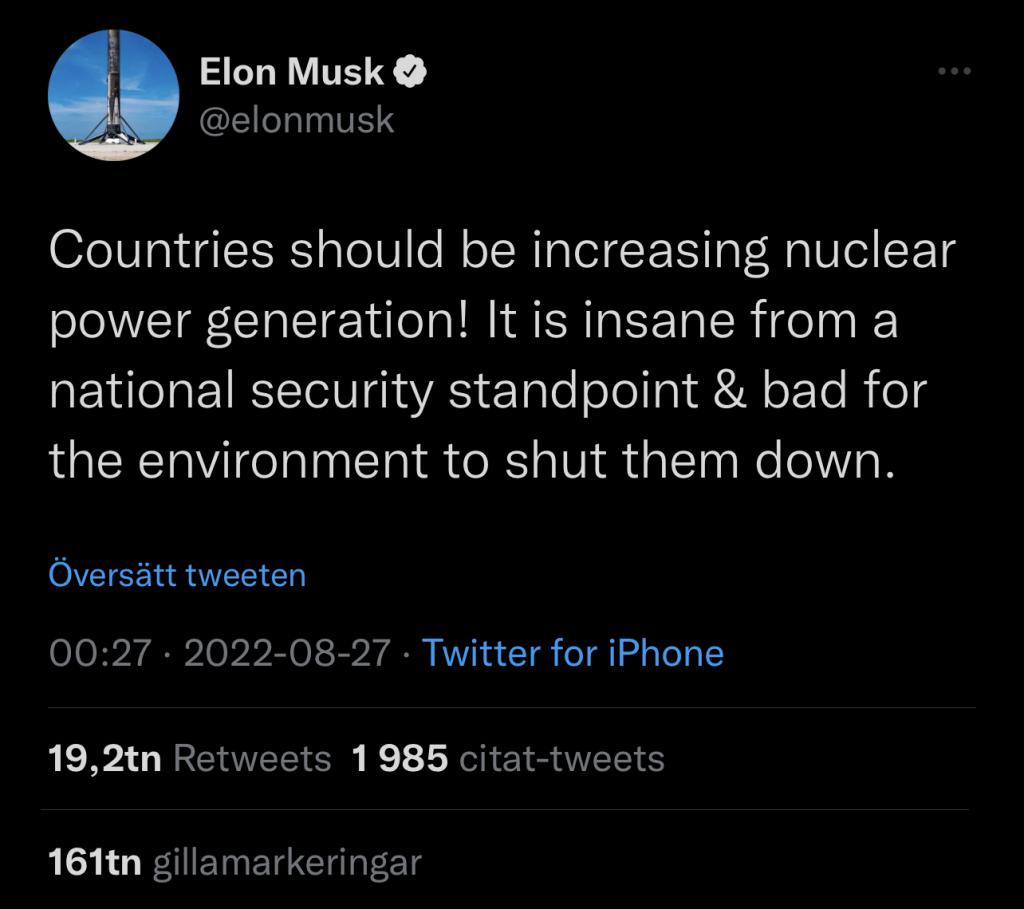
Task: Open the Twitter for iPhone source link
Action: pos(573,653)
